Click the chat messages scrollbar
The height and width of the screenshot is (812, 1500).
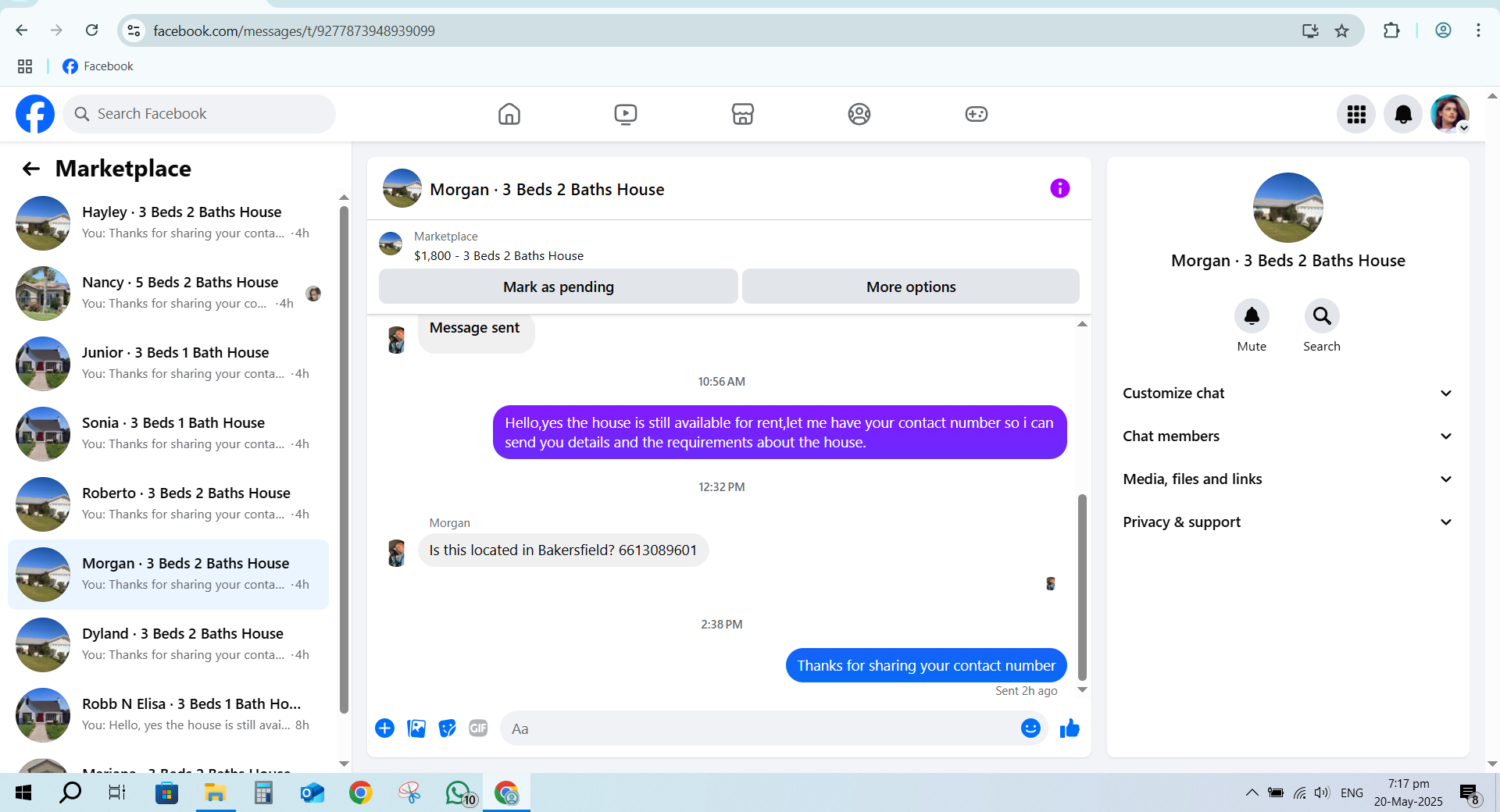(x=1082, y=587)
